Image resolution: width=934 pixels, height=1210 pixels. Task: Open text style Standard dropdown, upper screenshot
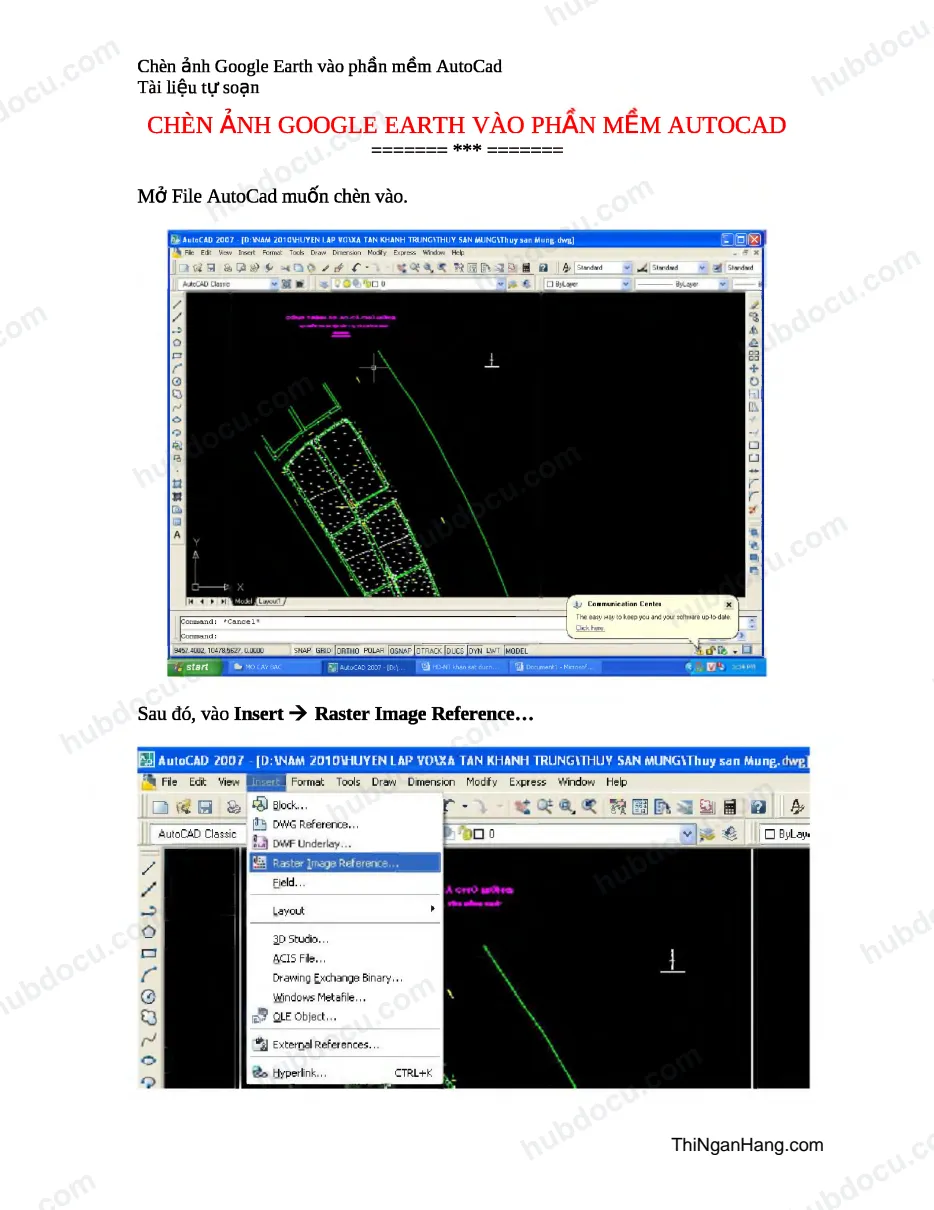pyautogui.click(x=604, y=268)
